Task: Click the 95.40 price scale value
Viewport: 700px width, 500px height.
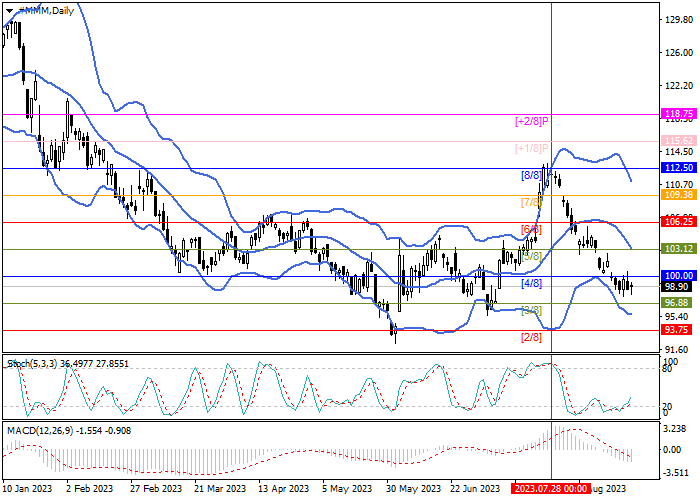Action: 677,317
